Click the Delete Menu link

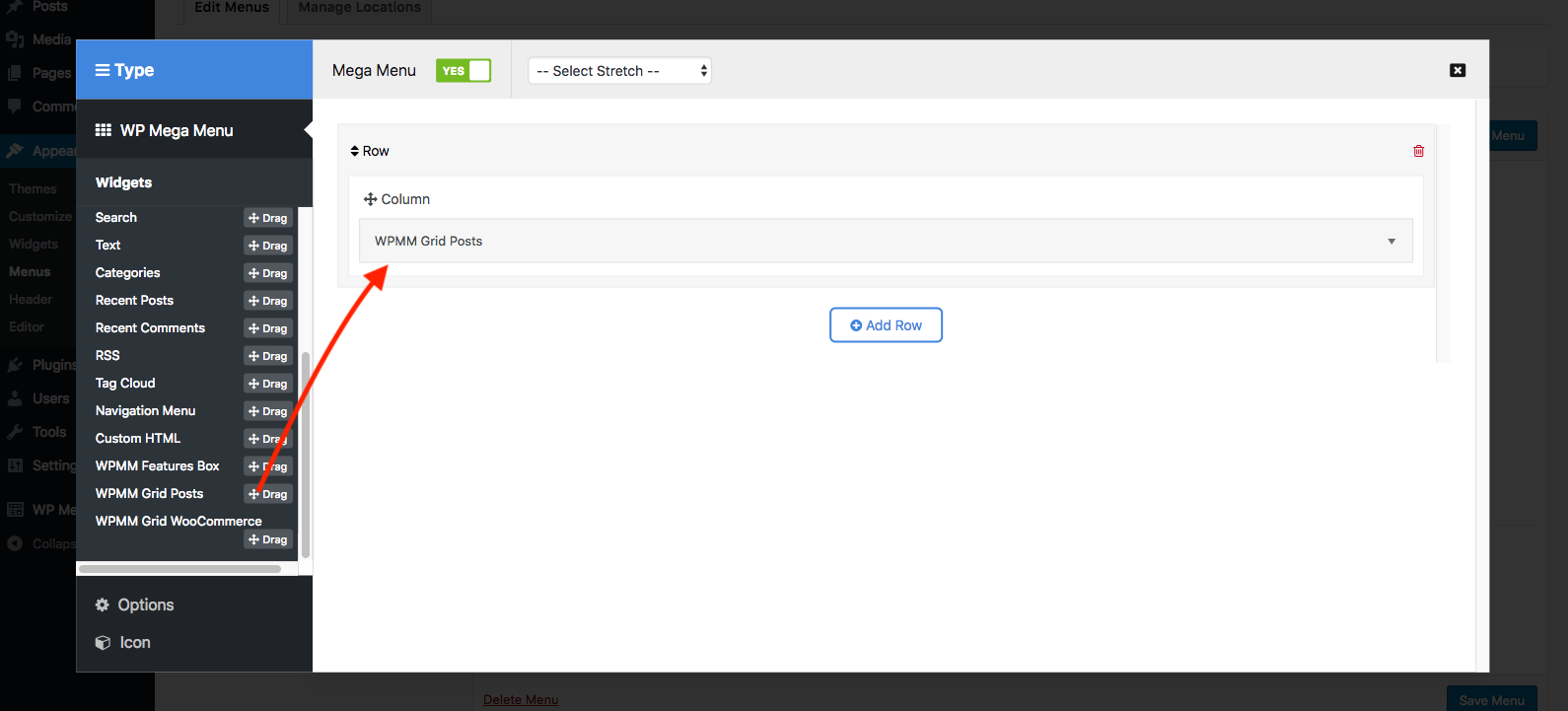click(x=521, y=699)
